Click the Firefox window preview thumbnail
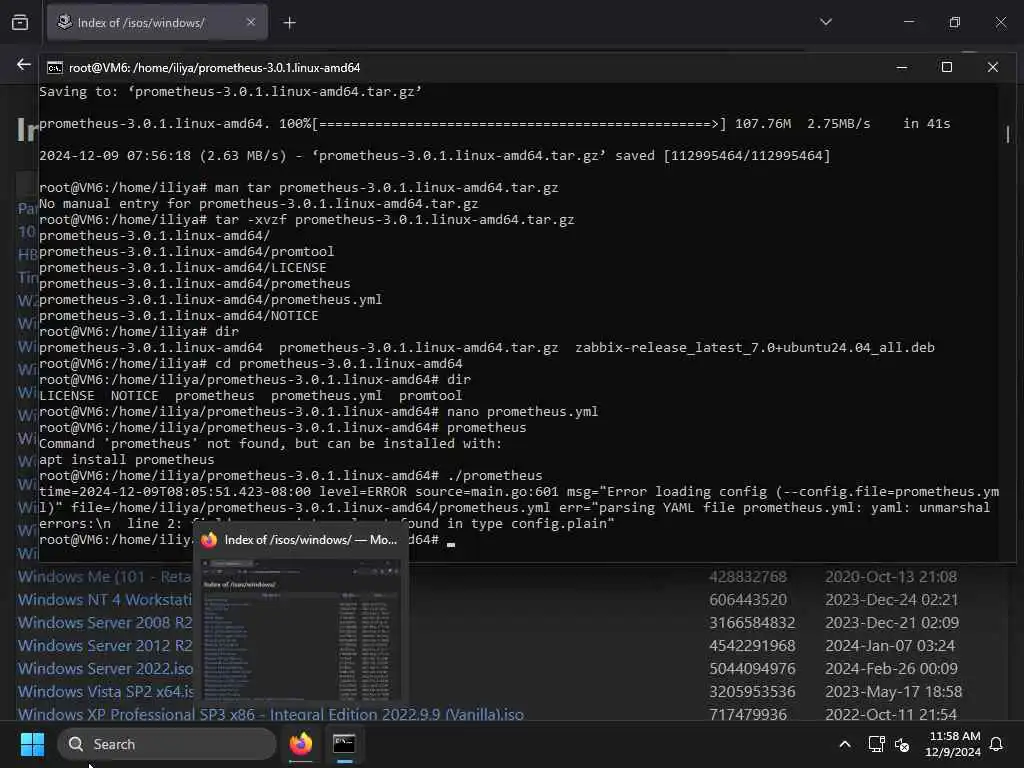This screenshot has height=768, width=1024. (301, 630)
